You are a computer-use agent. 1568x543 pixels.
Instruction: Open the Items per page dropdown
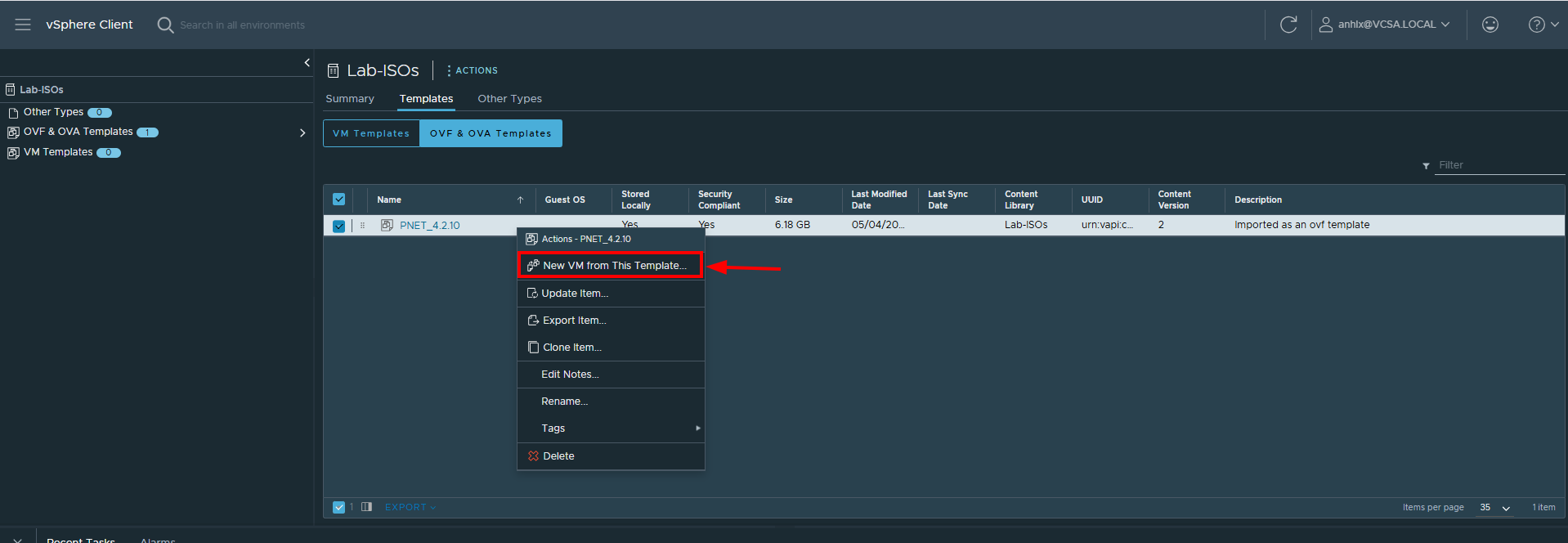click(x=1494, y=508)
